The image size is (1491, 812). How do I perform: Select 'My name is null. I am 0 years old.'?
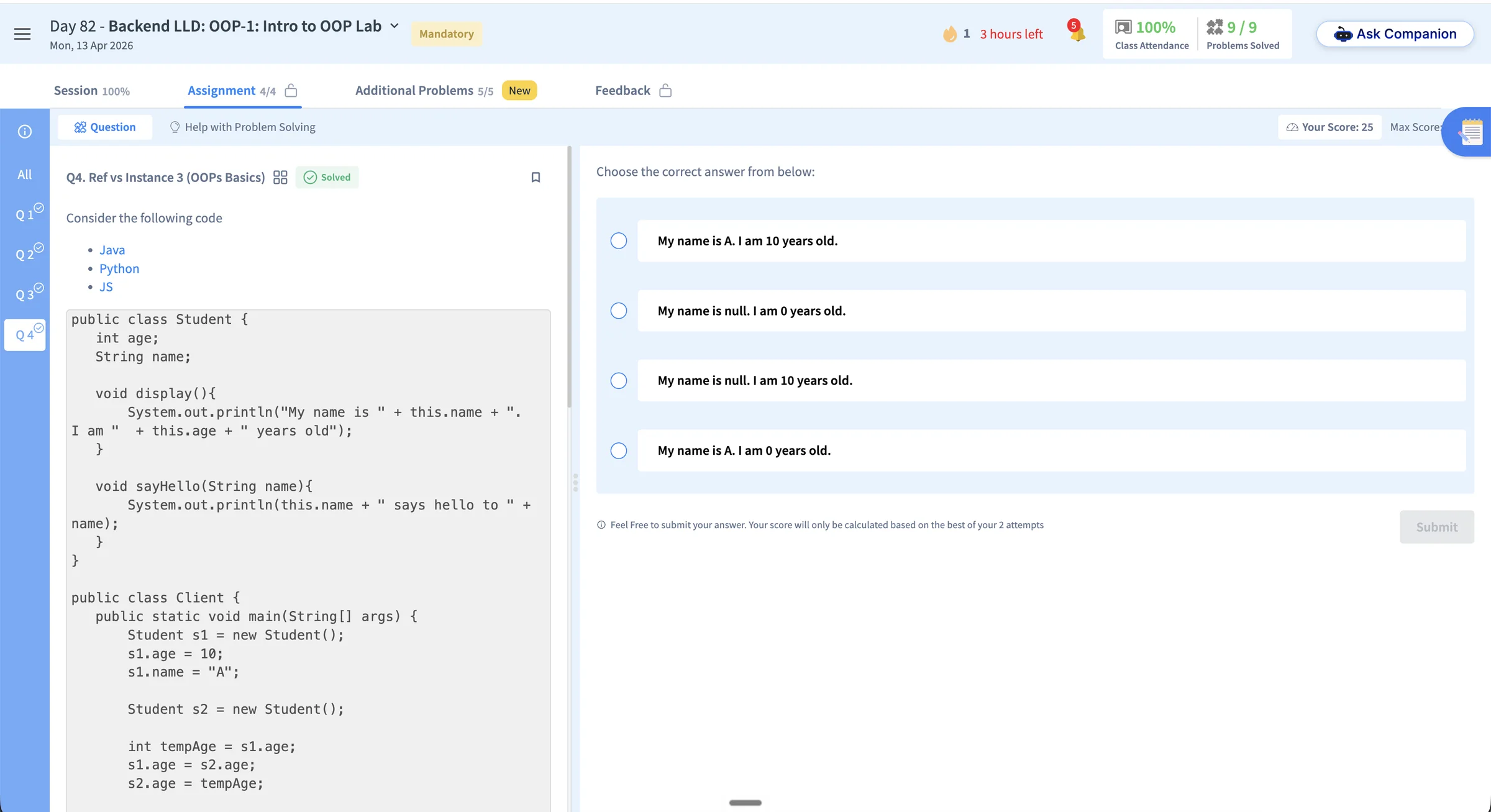pos(619,311)
